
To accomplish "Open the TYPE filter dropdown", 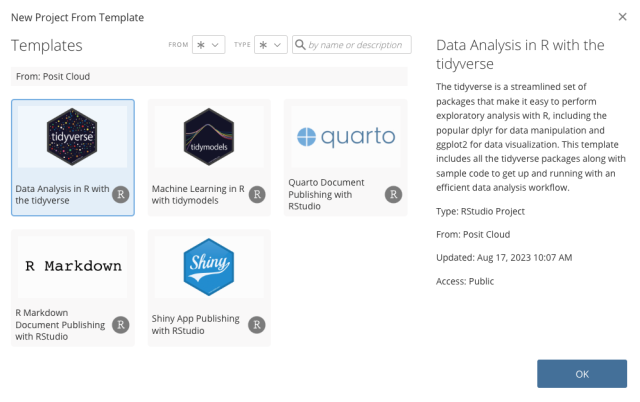I will (271, 44).
